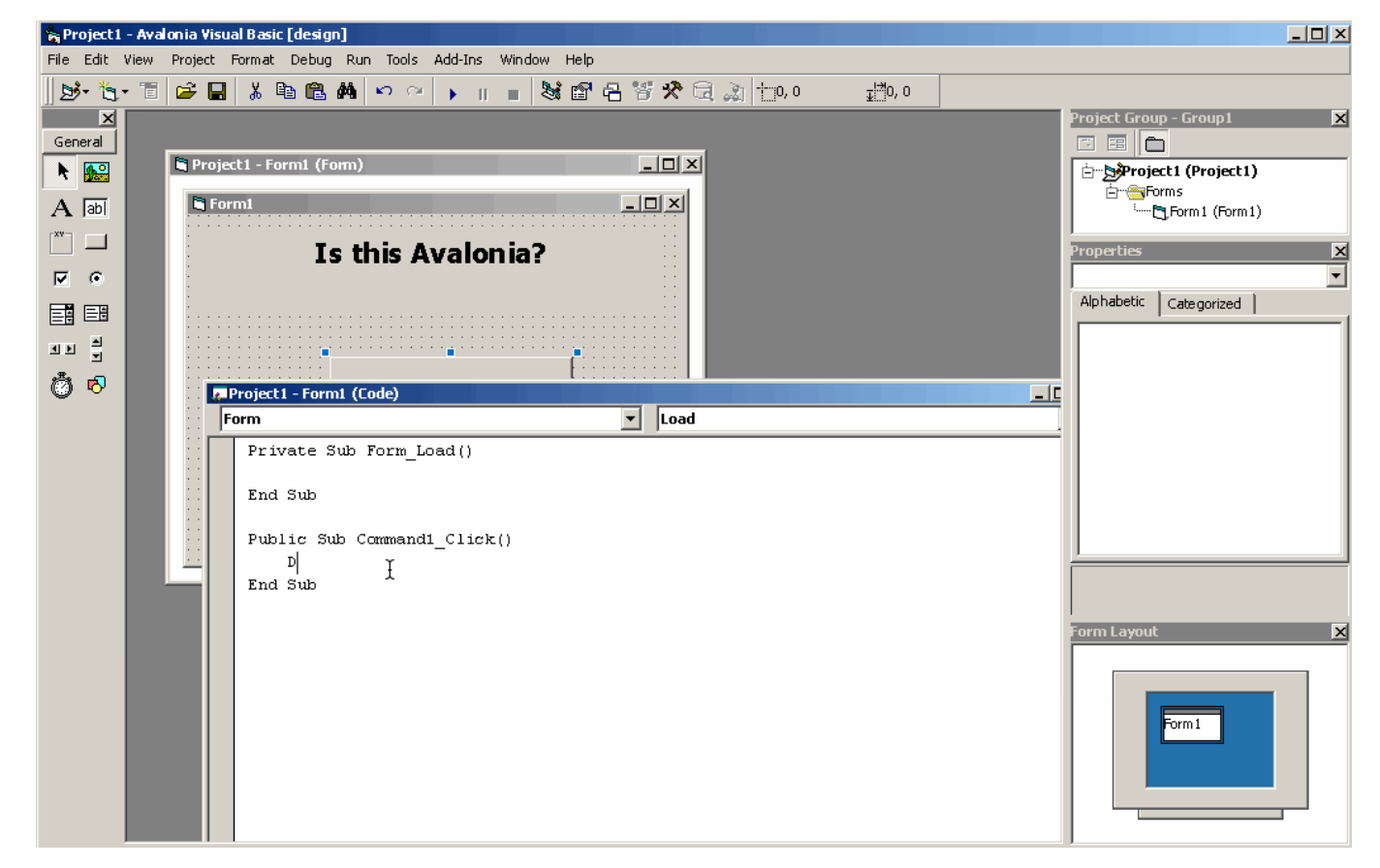1380x868 pixels.
Task: Click the End (stop) toolbar button
Action: click(513, 94)
